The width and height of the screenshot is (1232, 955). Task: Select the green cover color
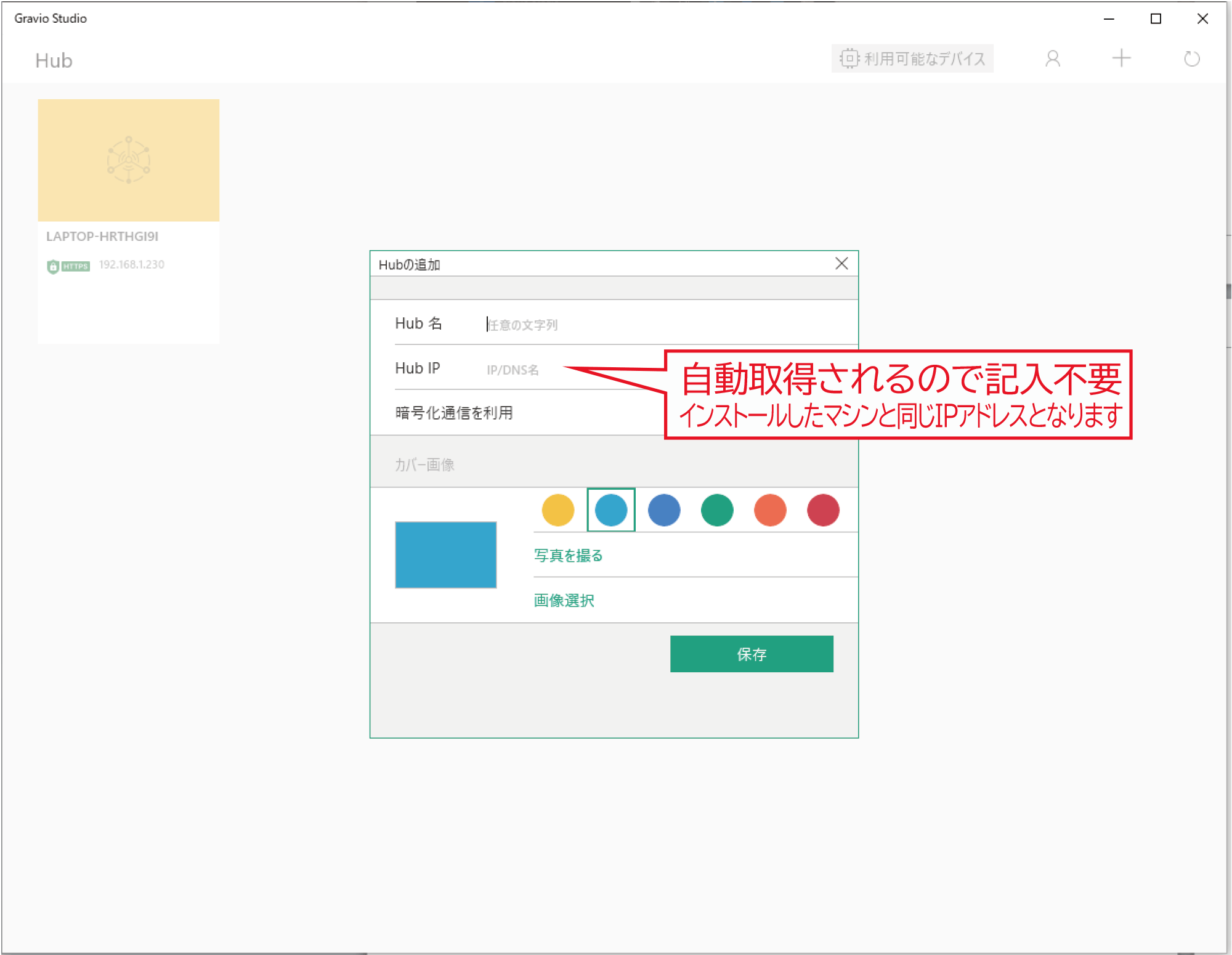click(x=717, y=510)
